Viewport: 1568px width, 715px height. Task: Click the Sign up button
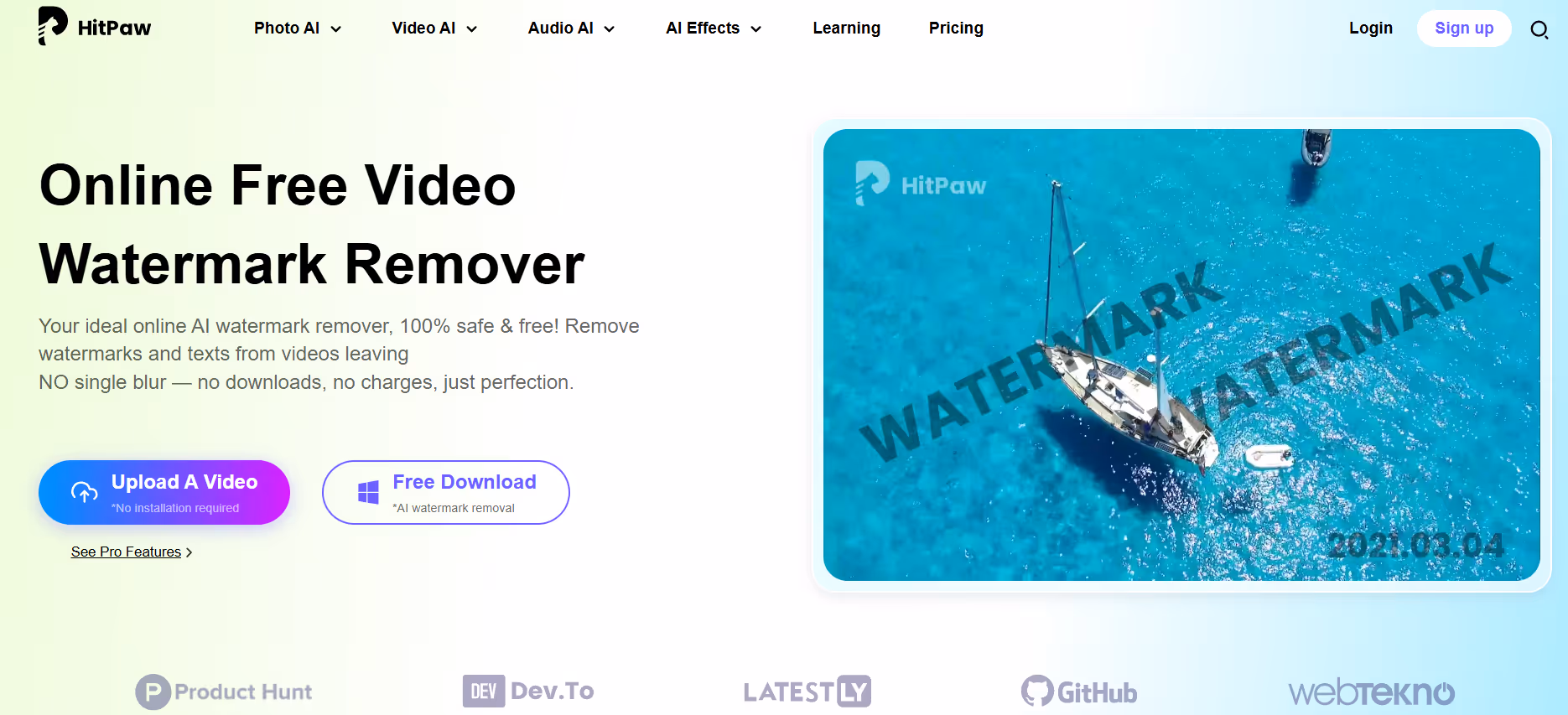point(1464,28)
